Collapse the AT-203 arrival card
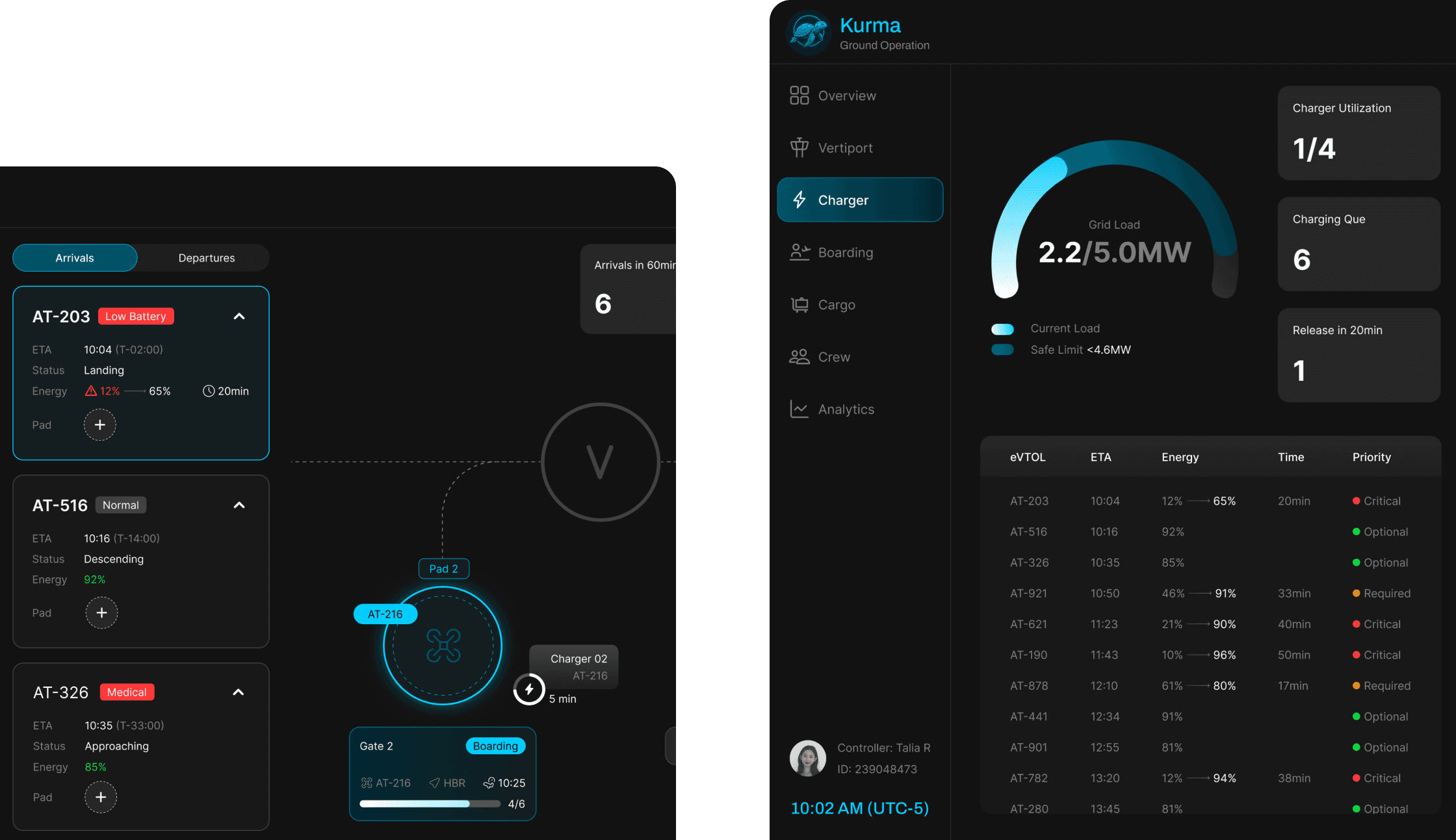The width and height of the screenshot is (1456, 840). click(x=239, y=317)
